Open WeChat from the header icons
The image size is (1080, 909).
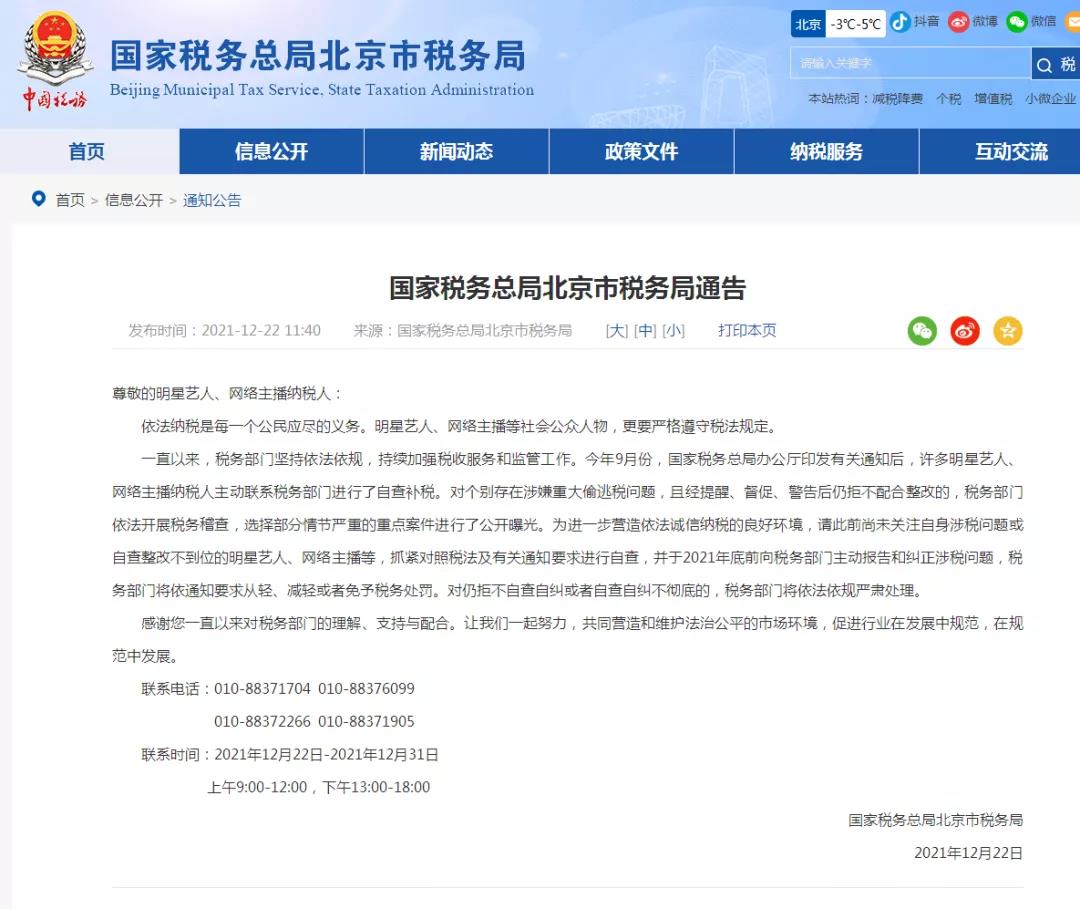[x=1017, y=21]
